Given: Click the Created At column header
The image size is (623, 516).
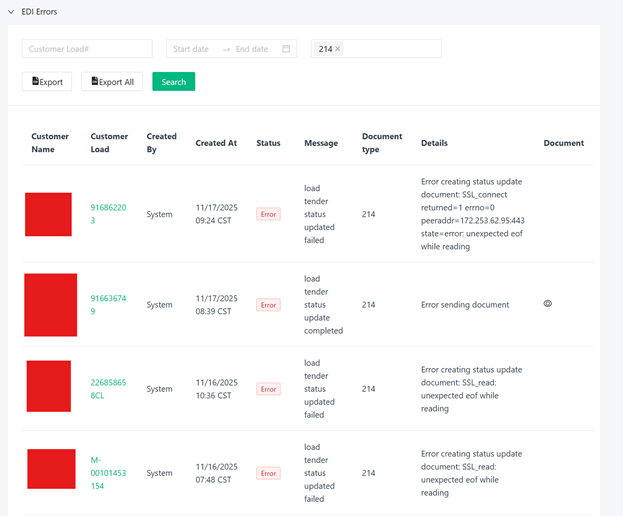Looking at the screenshot, I should pos(216,143).
